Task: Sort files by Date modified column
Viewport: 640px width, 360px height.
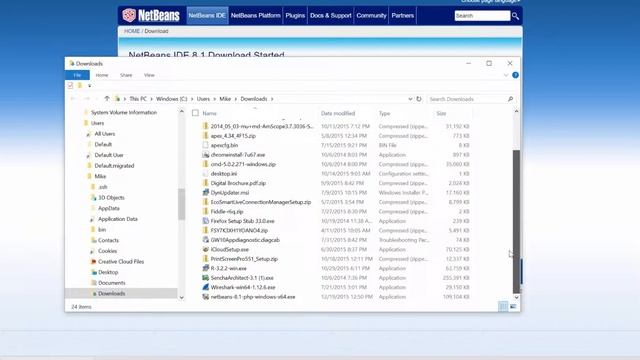Action: [x=338, y=113]
